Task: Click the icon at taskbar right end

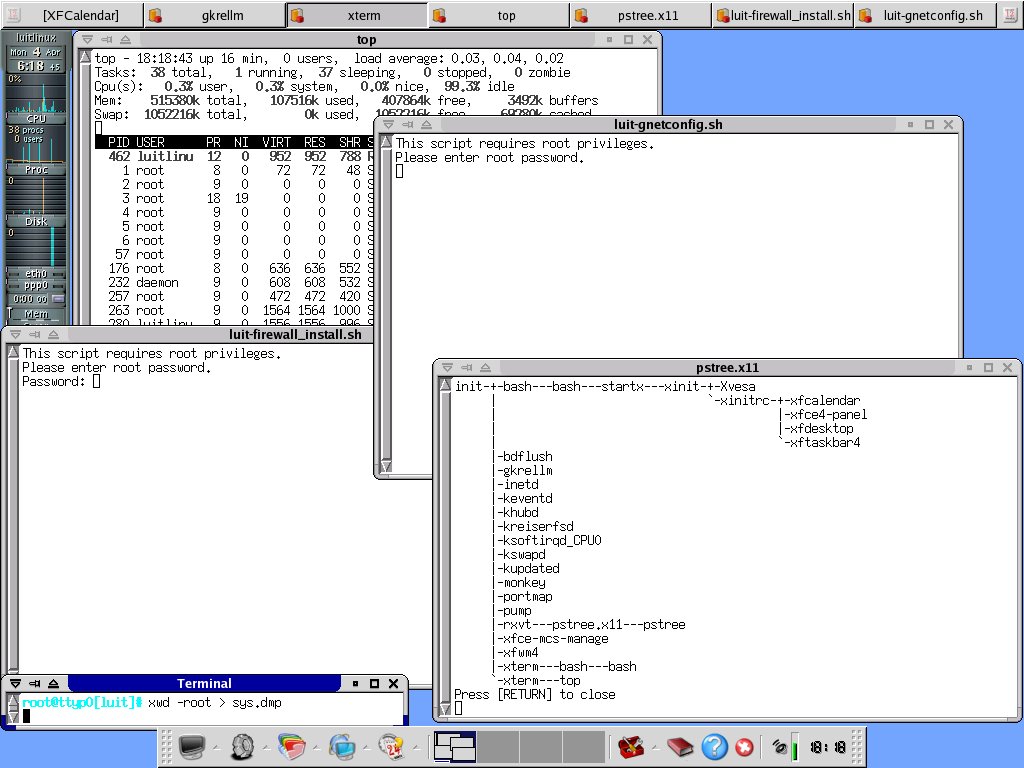Action: [x=1010, y=15]
